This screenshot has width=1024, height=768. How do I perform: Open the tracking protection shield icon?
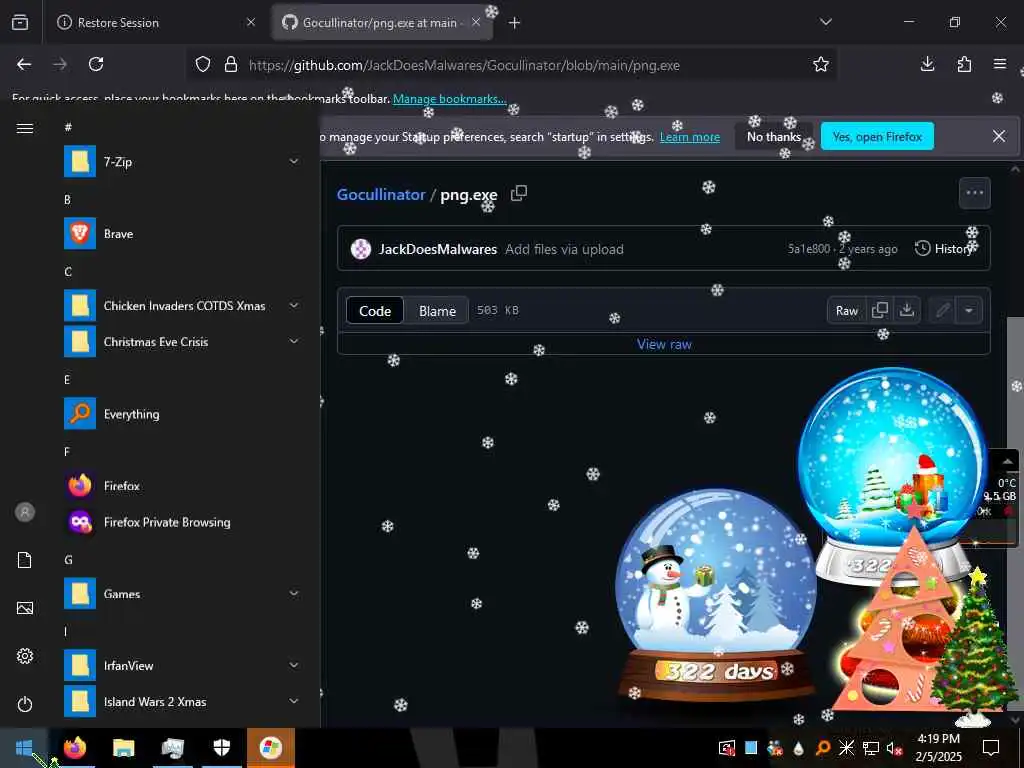pos(203,65)
